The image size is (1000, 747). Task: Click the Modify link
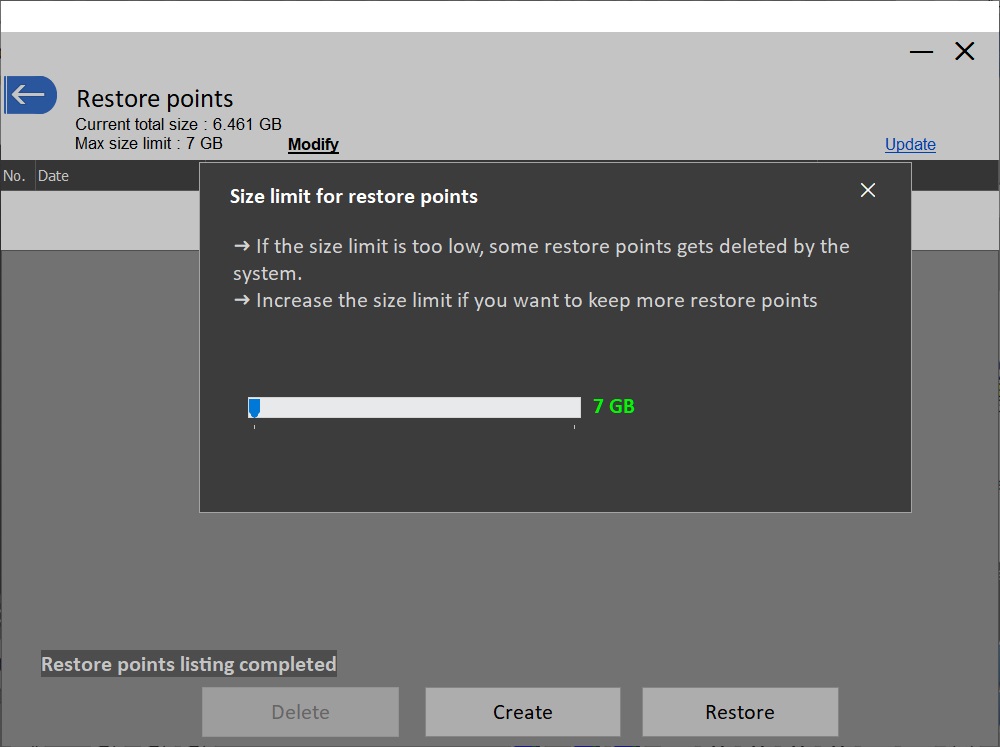tap(313, 145)
